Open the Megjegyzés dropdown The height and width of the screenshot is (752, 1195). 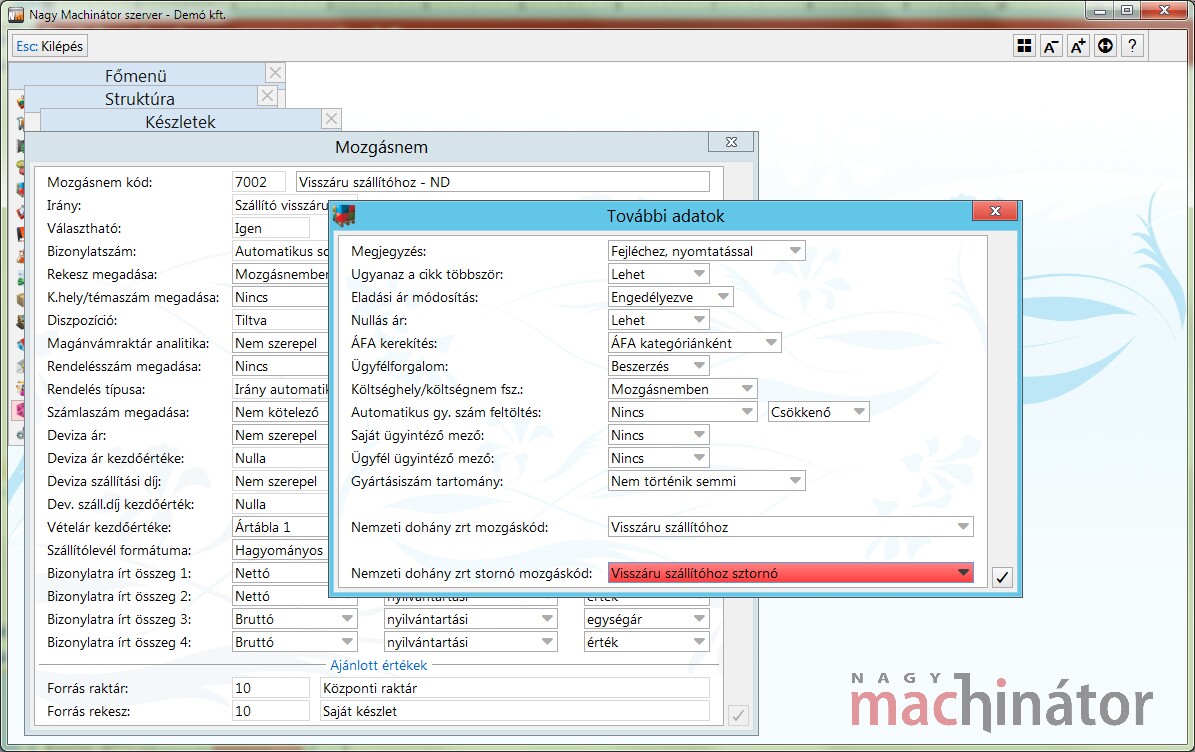point(706,251)
